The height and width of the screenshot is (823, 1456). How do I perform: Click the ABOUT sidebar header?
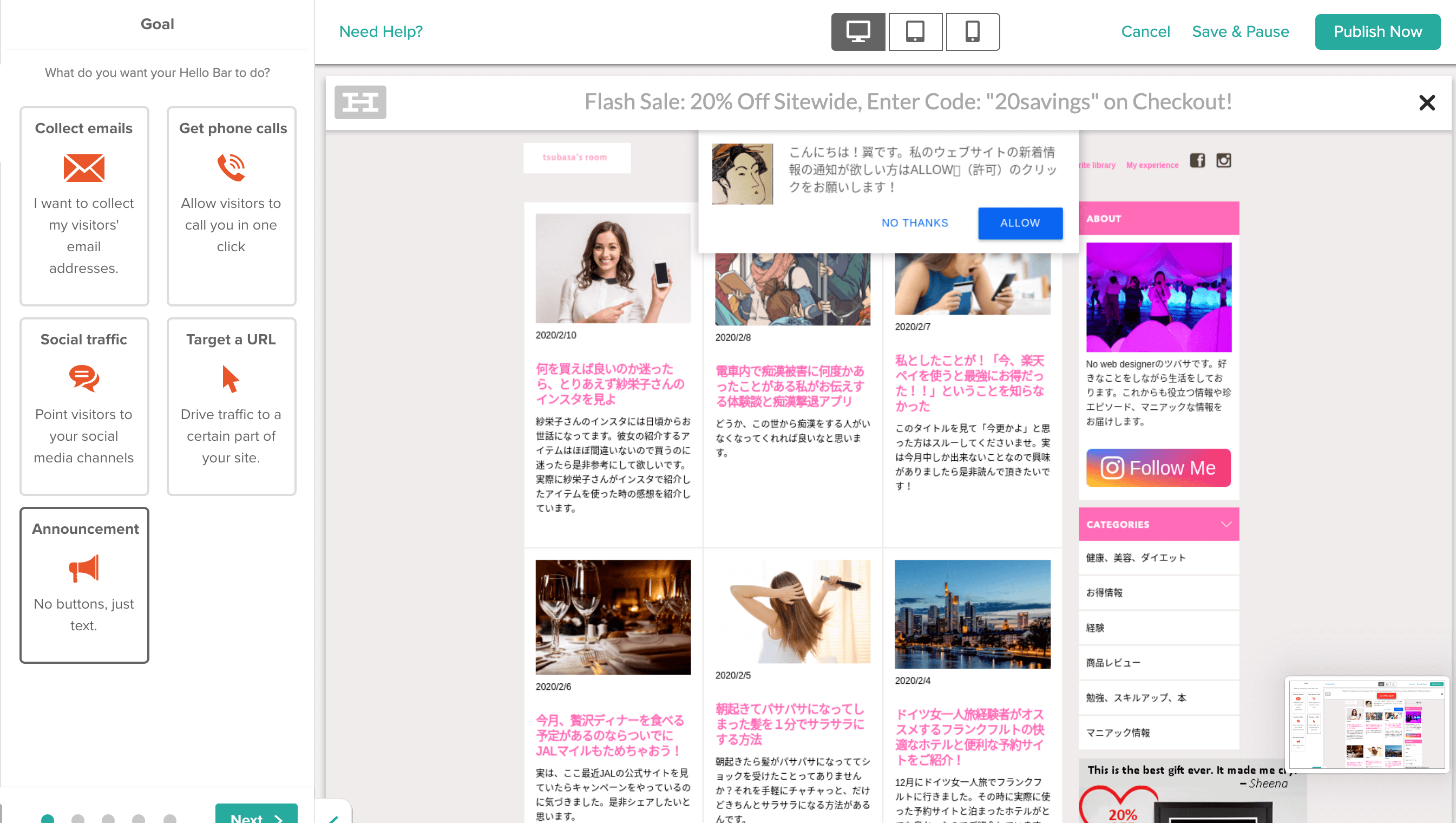(1158, 218)
